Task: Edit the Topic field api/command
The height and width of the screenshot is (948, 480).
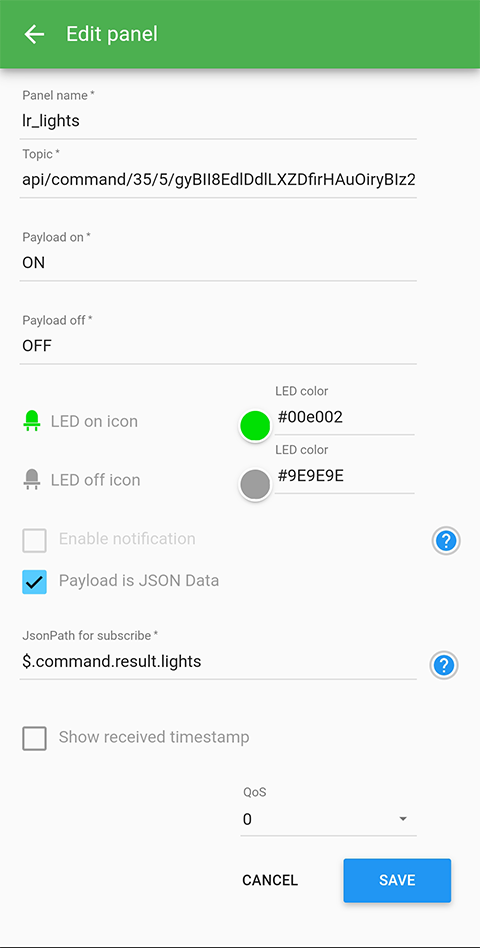Action: coord(218,180)
